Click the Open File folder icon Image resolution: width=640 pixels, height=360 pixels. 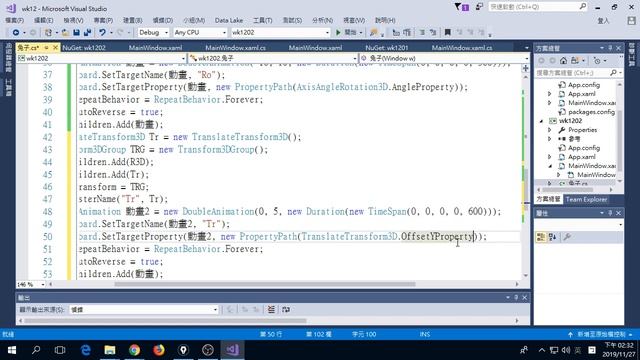click(65, 32)
